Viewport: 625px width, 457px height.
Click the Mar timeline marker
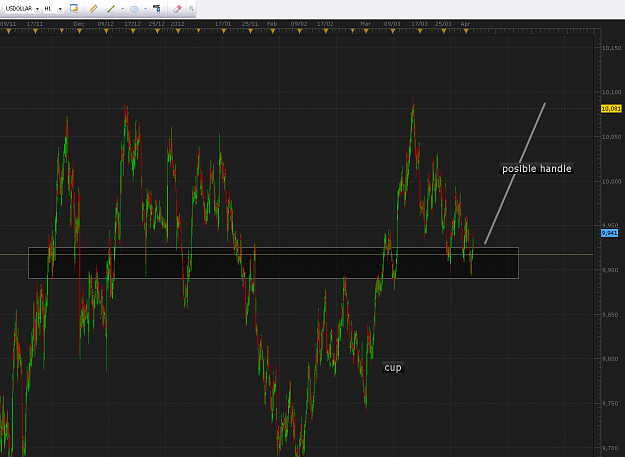[366, 31]
